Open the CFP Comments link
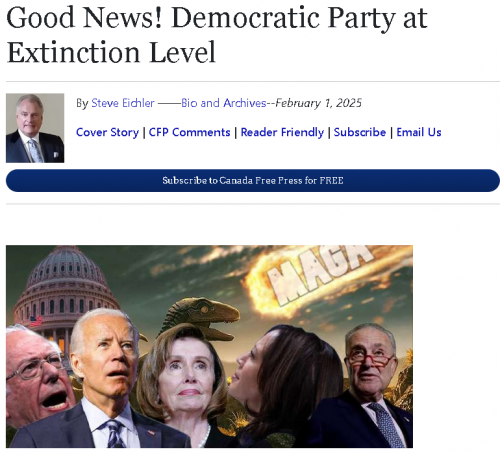Viewport: 500px width, 454px height. point(189,132)
